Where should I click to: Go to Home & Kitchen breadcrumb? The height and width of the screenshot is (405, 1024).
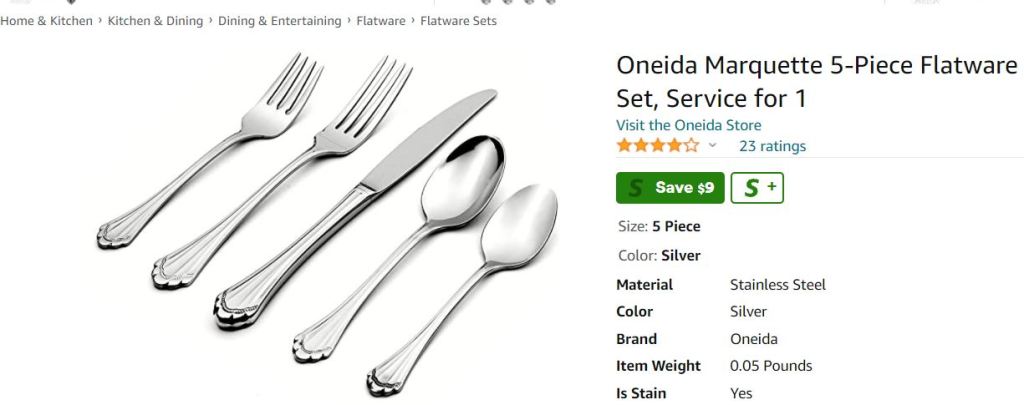click(46, 21)
